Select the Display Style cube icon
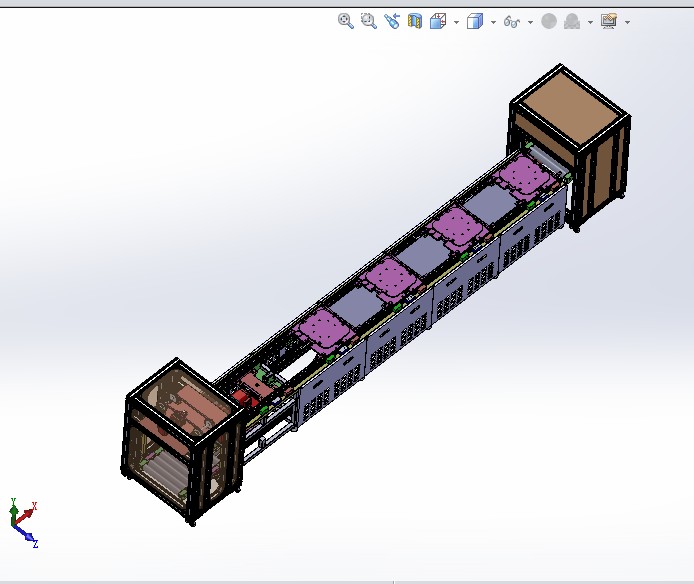Screen dimensions: 694x584 click(x=475, y=21)
